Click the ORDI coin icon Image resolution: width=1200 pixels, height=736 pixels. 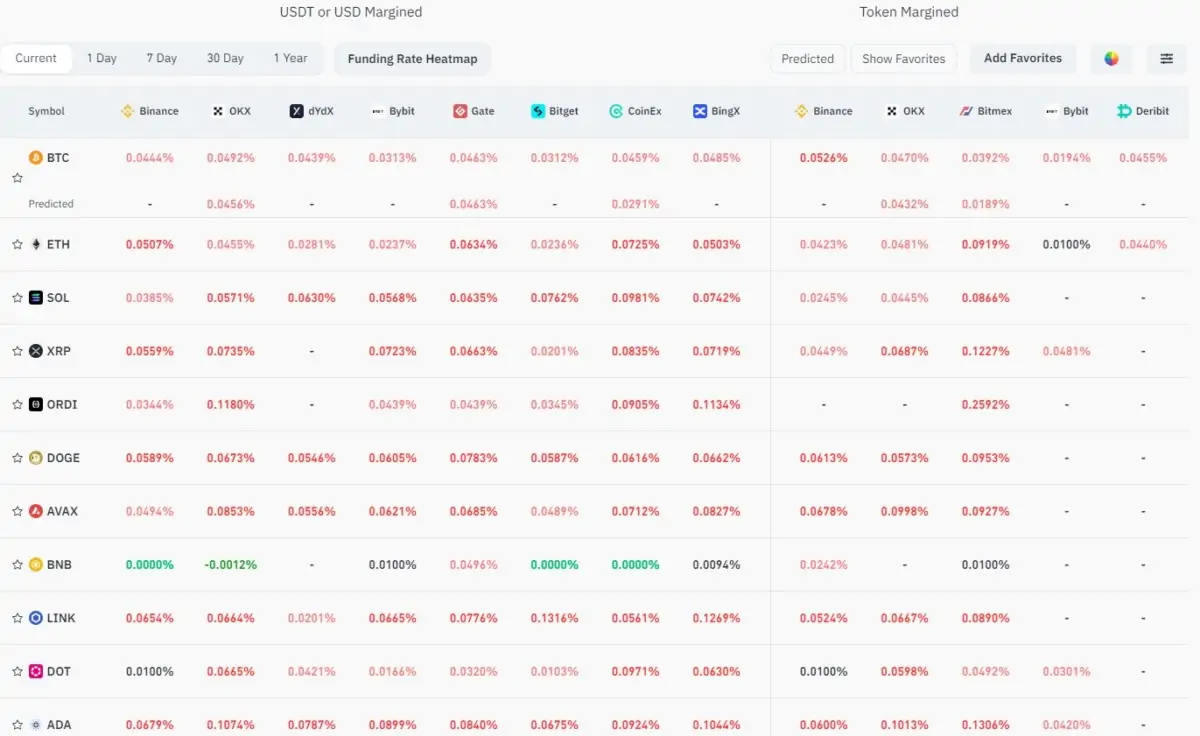click(x=36, y=405)
